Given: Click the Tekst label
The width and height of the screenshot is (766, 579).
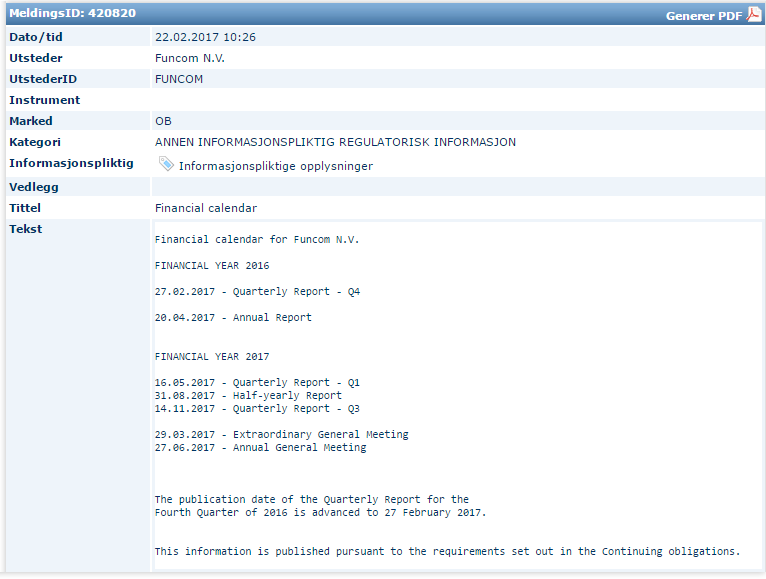Looking at the screenshot, I should pos(25,229).
